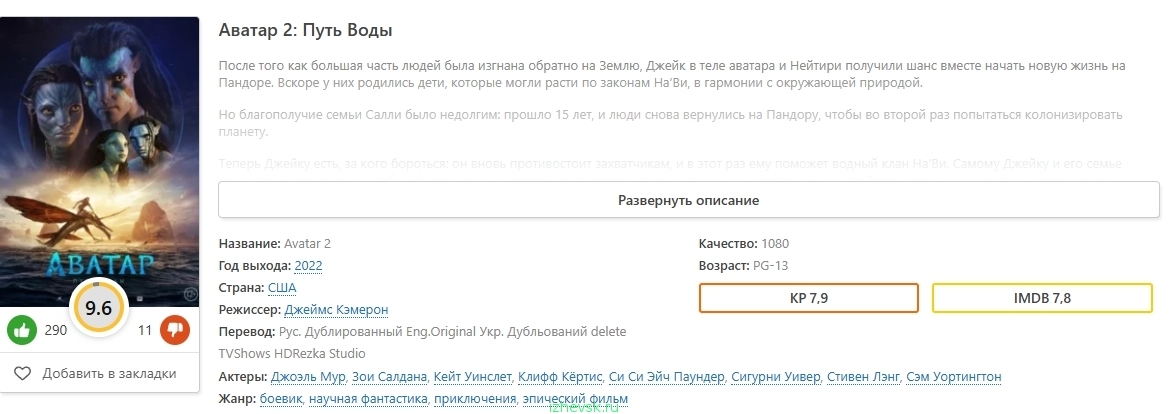Viewport: 1170px width, 414px height.
Task: Open actor Джоэль Мур link
Action: tap(309, 377)
